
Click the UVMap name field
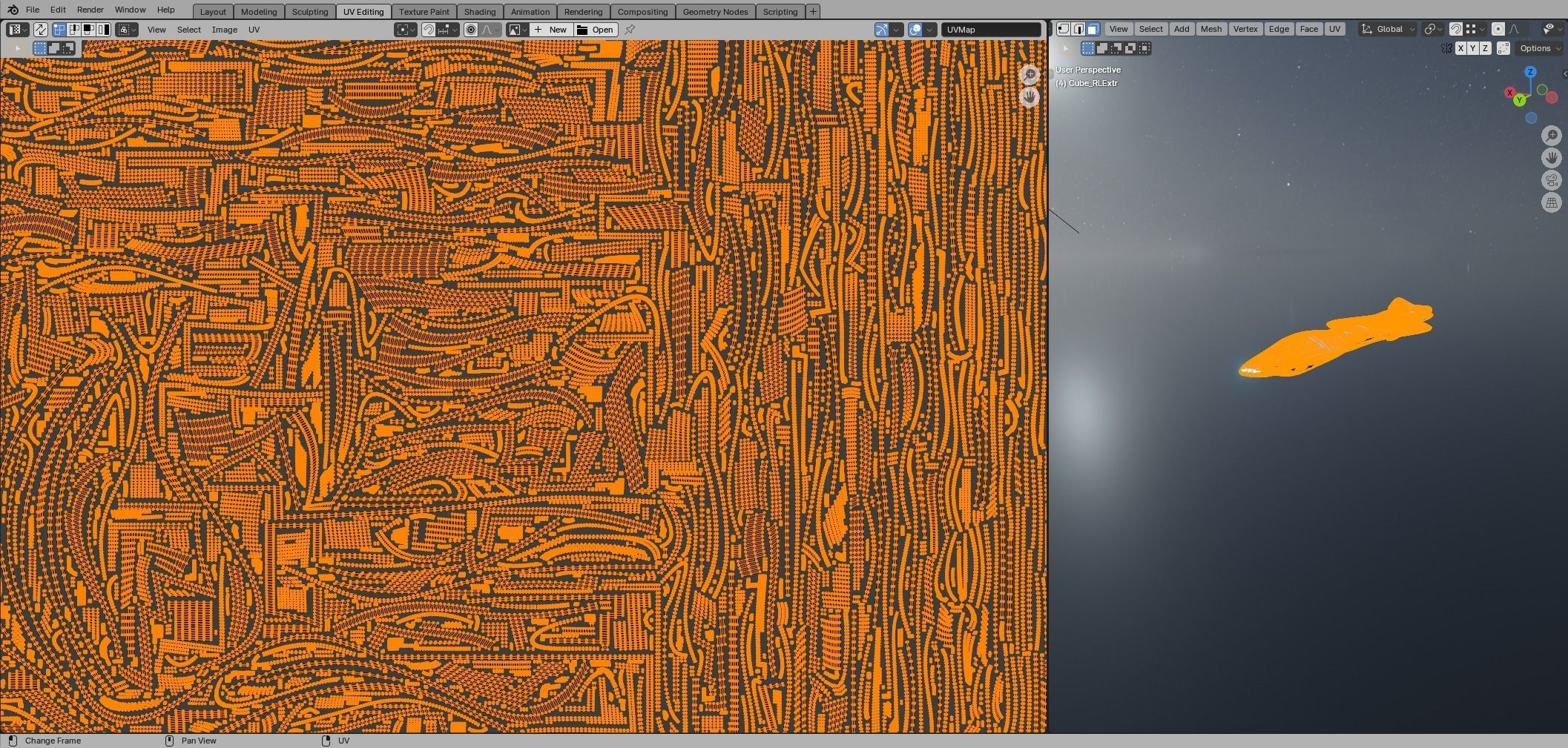(x=992, y=30)
